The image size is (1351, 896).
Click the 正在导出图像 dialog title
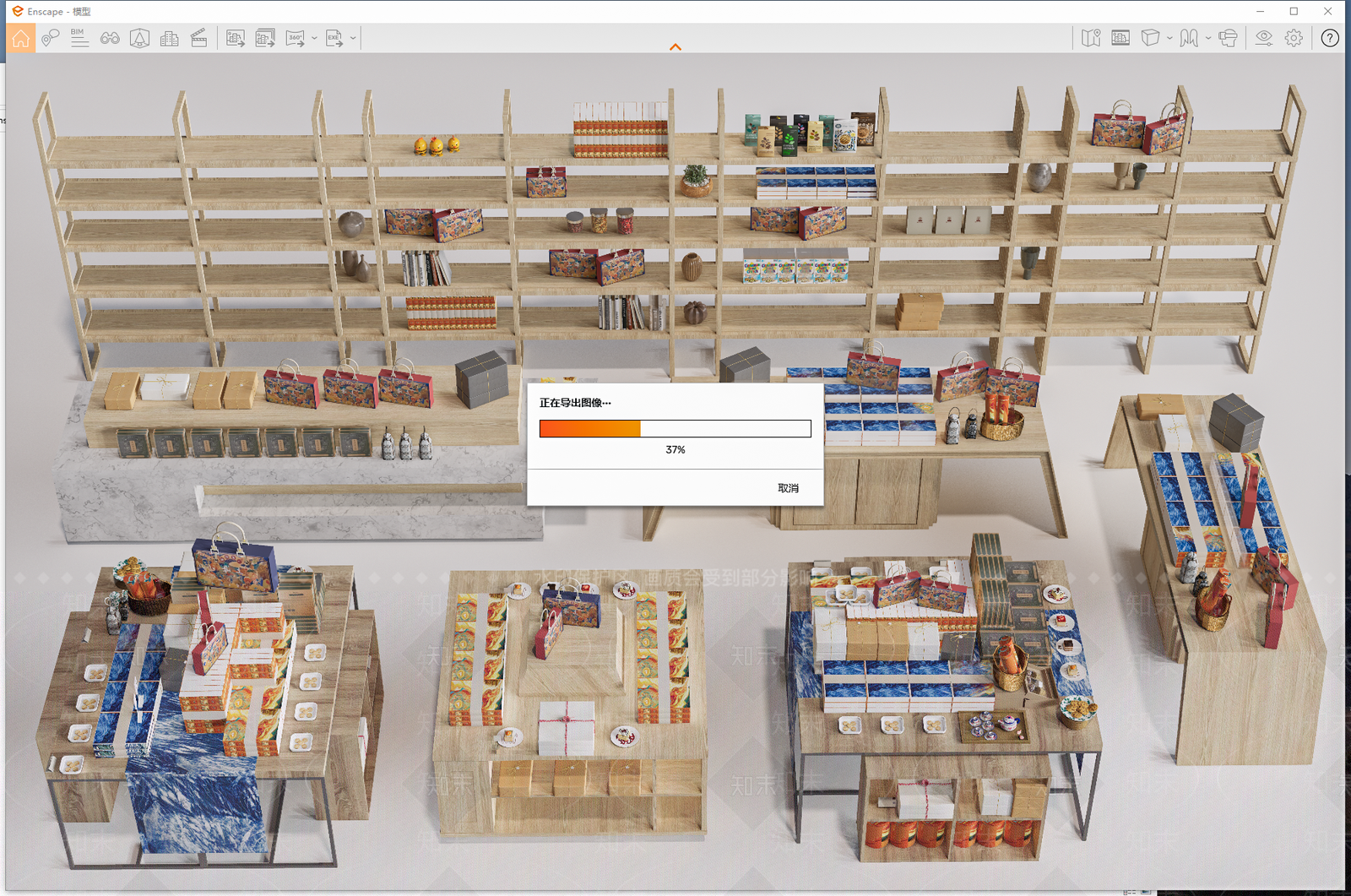coord(575,403)
